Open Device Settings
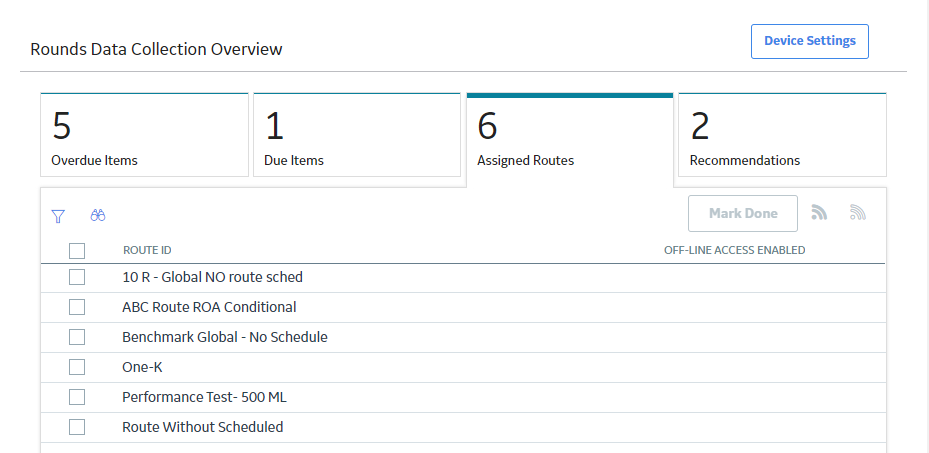The image size is (929, 453). tap(810, 41)
